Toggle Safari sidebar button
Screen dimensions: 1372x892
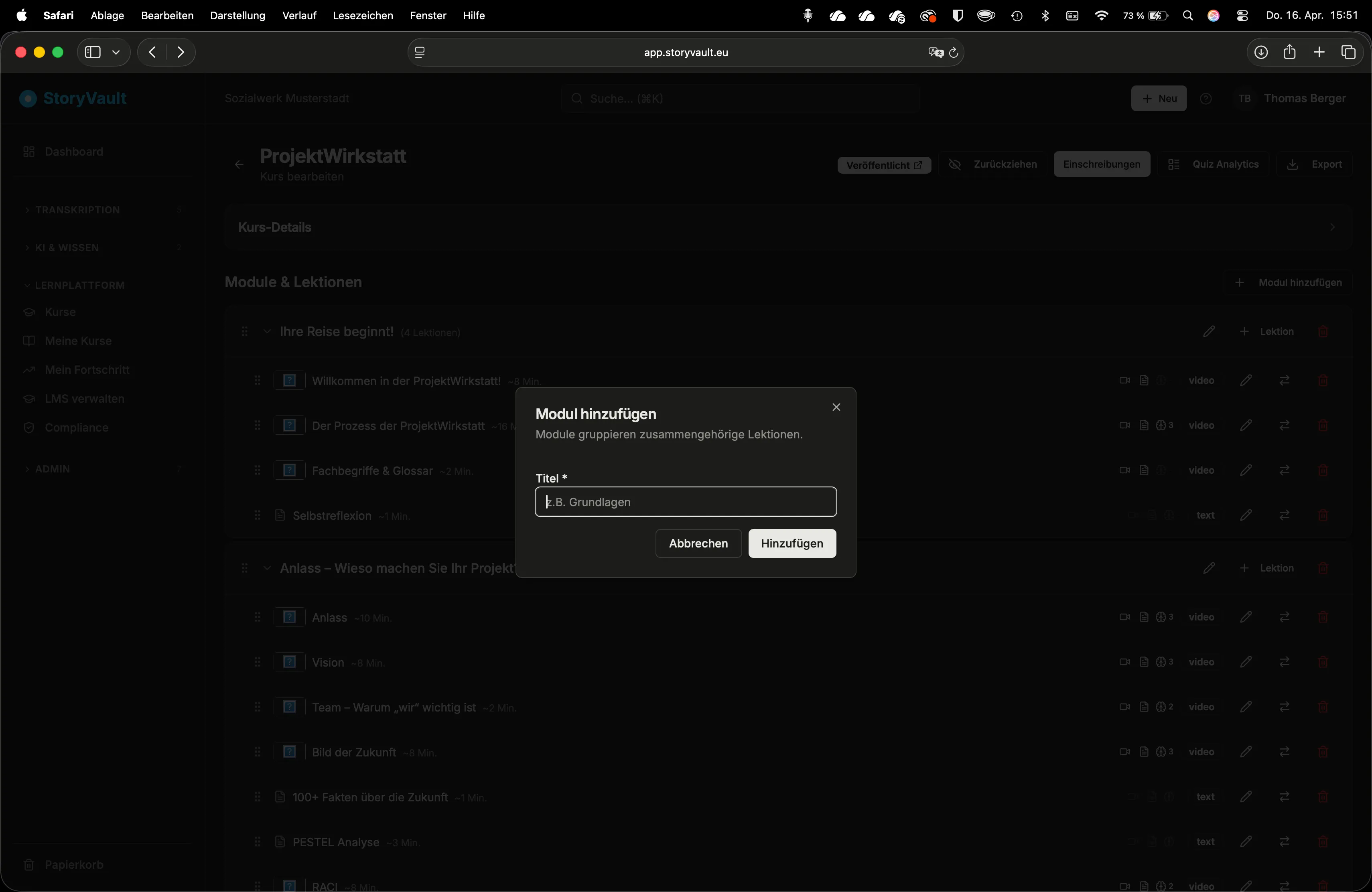pyautogui.click(x=92, y=53)
